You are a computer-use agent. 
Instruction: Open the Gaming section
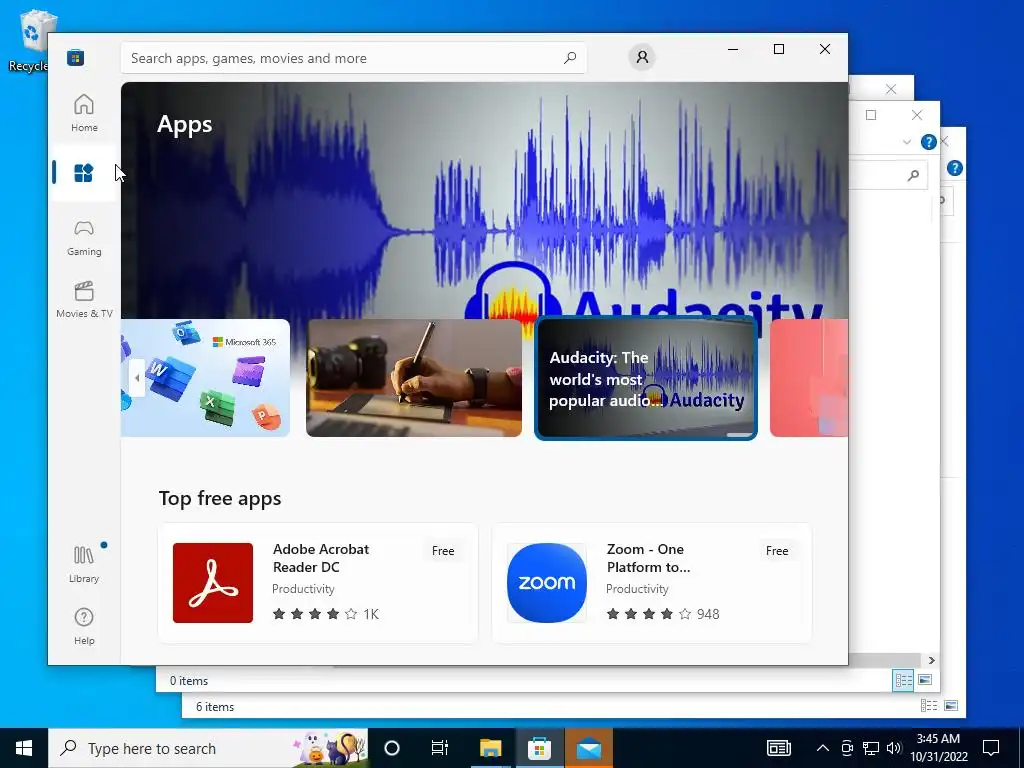[84, 236]
